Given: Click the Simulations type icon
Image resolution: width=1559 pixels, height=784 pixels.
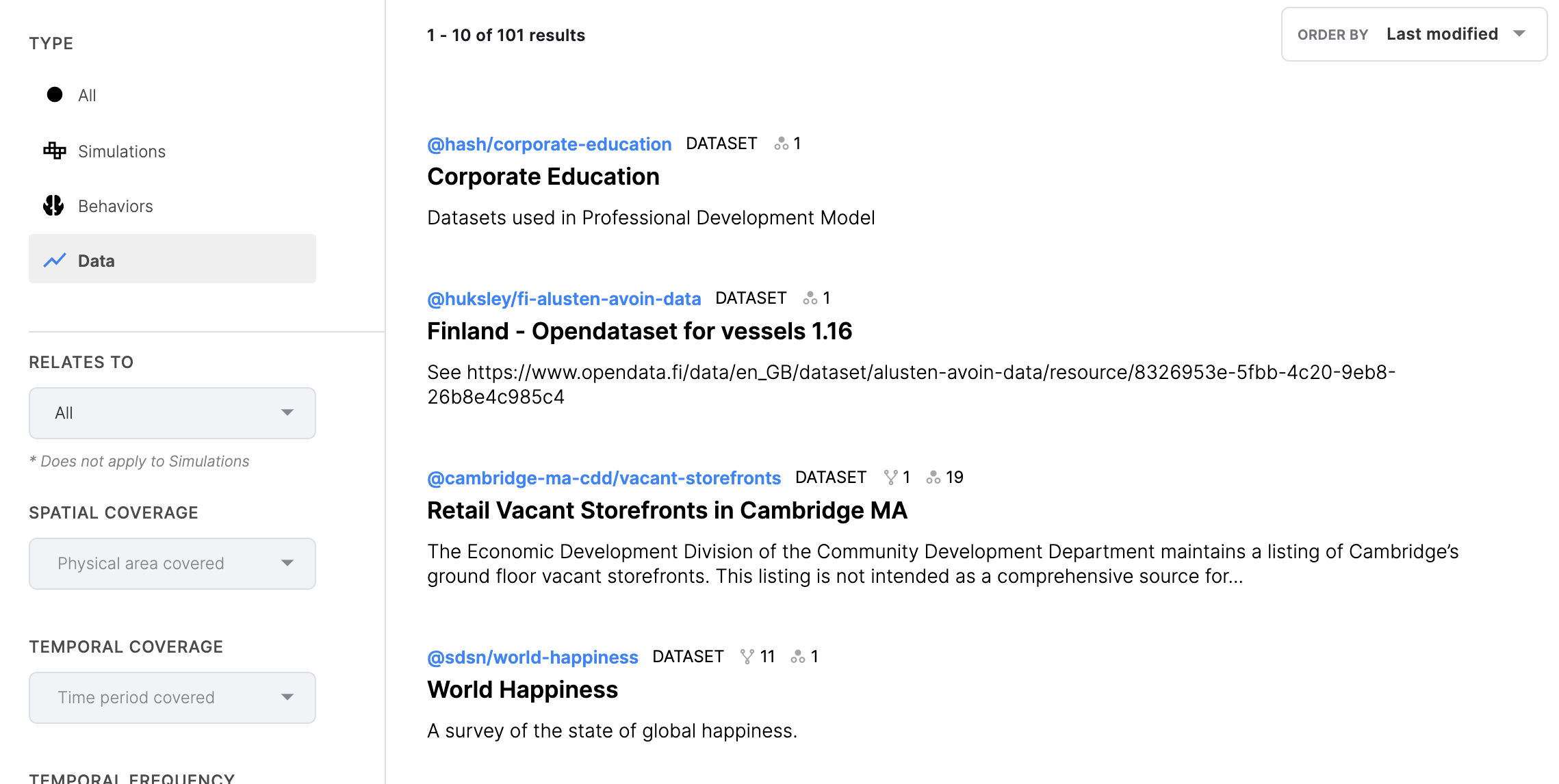Looking at the screenshot, I should pos(55,151).
